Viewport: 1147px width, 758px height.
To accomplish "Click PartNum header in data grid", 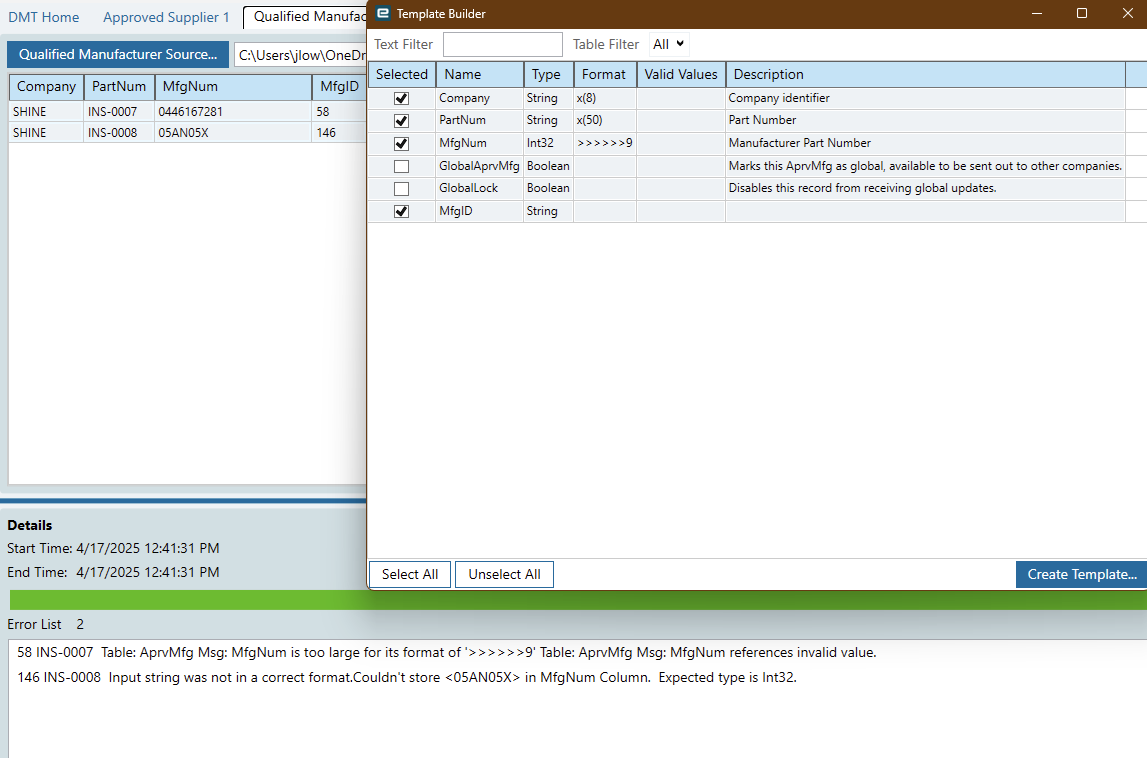I will click(119, 86).
